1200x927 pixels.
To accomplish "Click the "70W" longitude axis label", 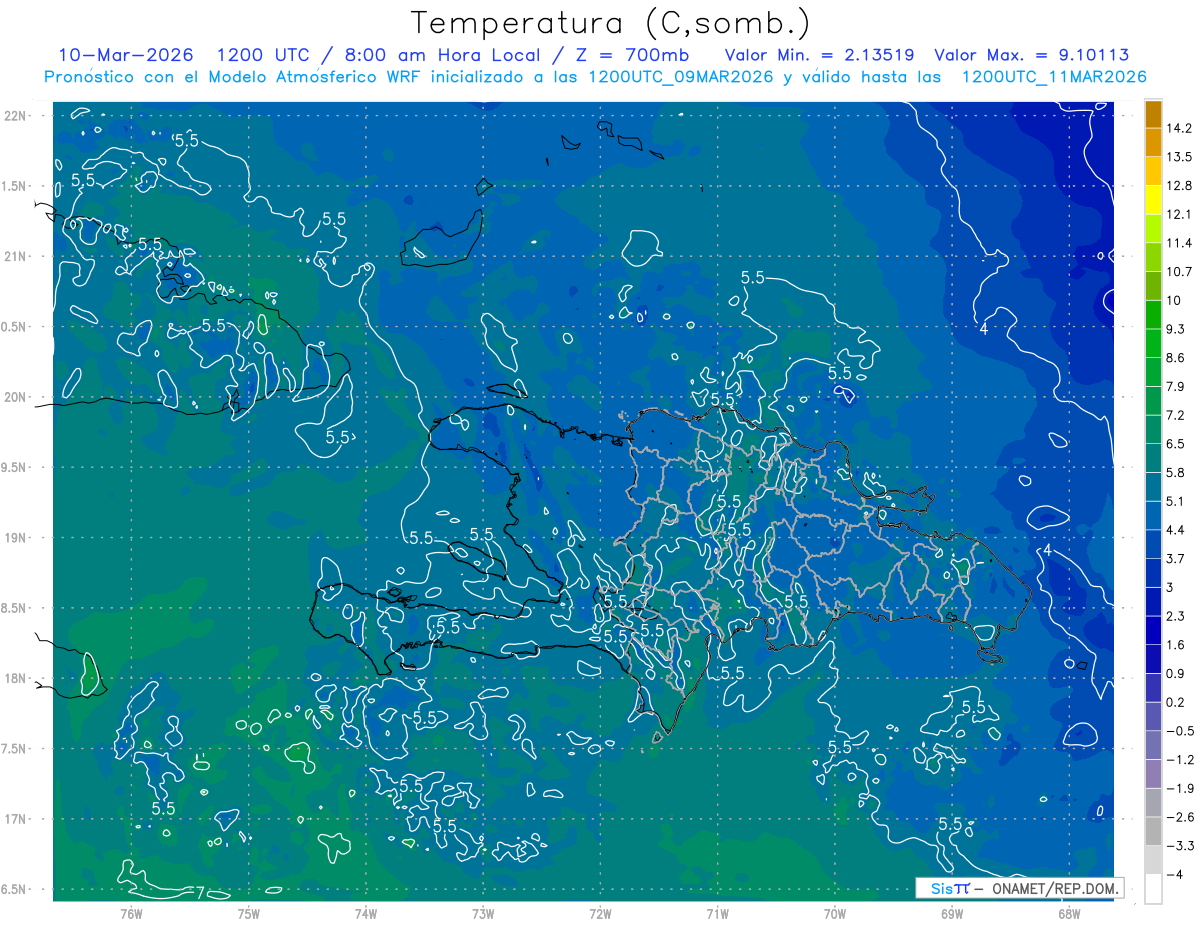I will (834, 914).
